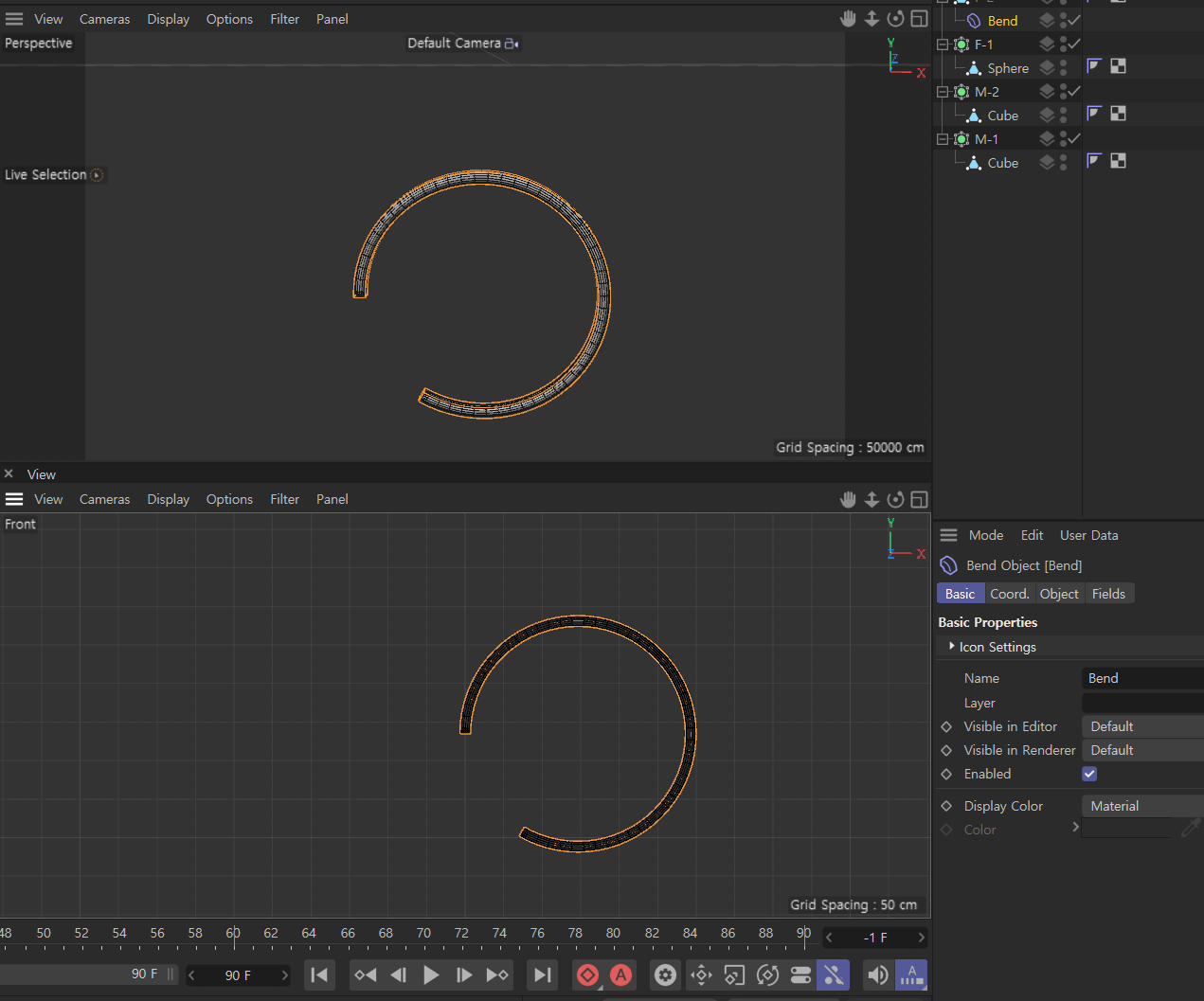
Task: Toggle the enable checkmark on the Bend row
Action: tap(1074, 20)
